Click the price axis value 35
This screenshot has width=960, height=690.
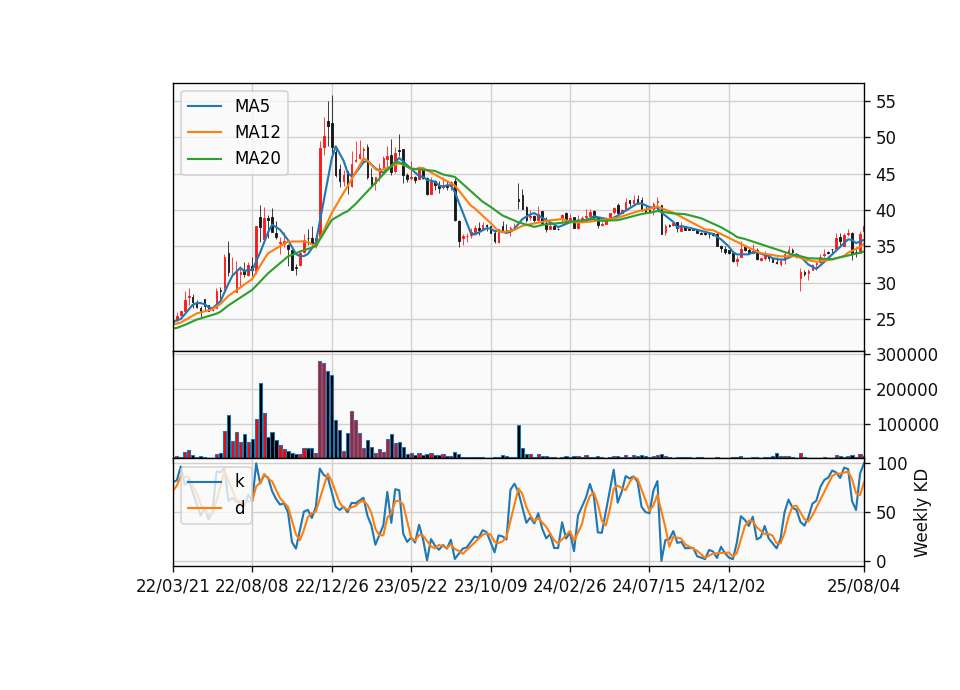click(886, 247)
